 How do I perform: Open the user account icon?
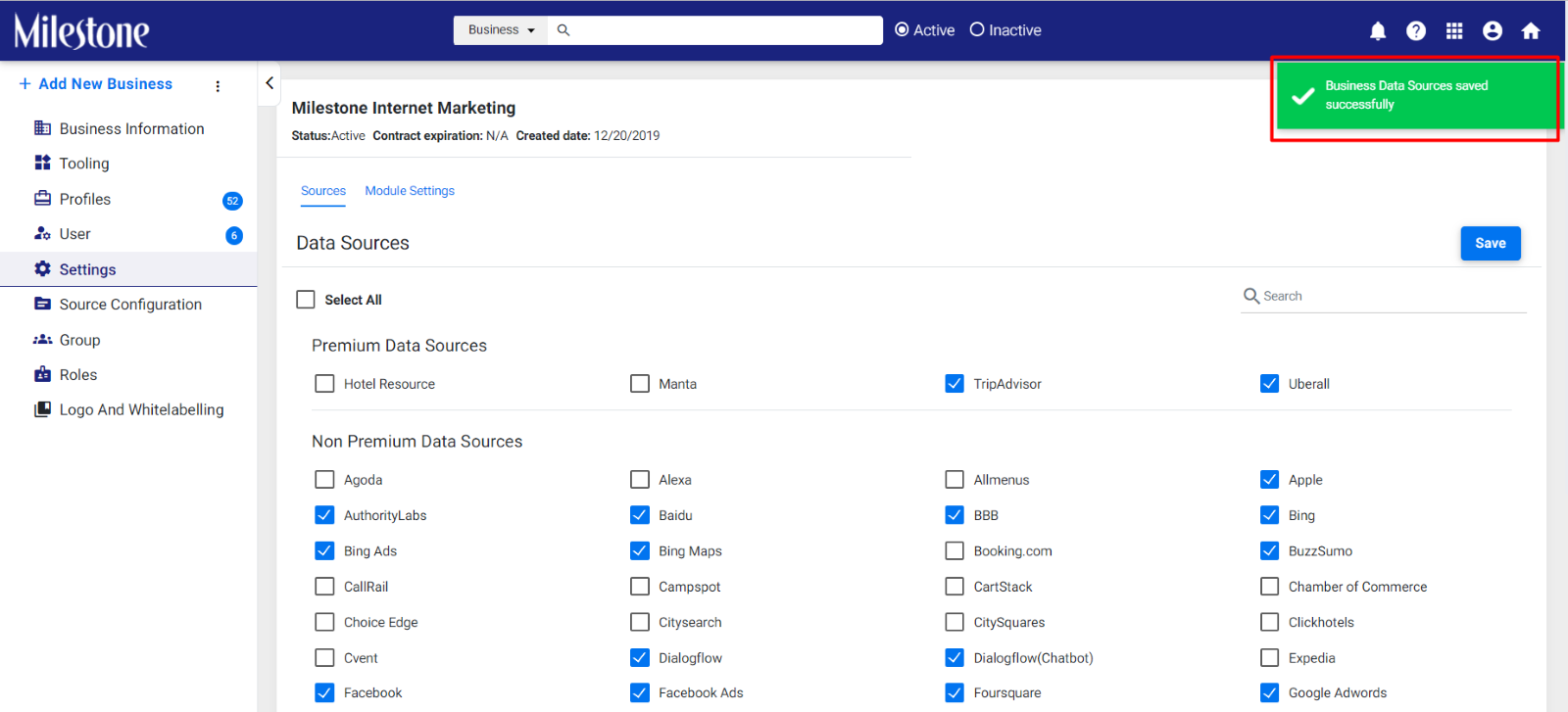point(1493,31)
